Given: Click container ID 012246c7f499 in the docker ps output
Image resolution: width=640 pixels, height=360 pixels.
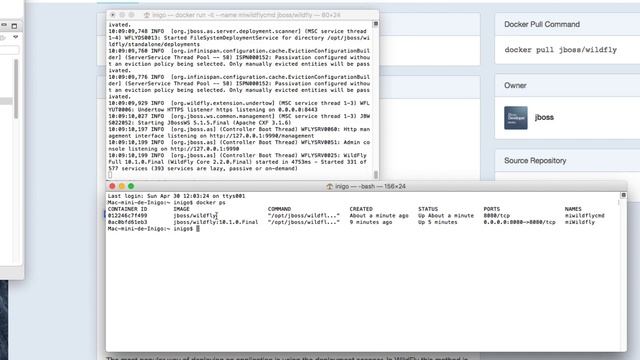Looking at the screenshot, I should [x=127, y=216].
